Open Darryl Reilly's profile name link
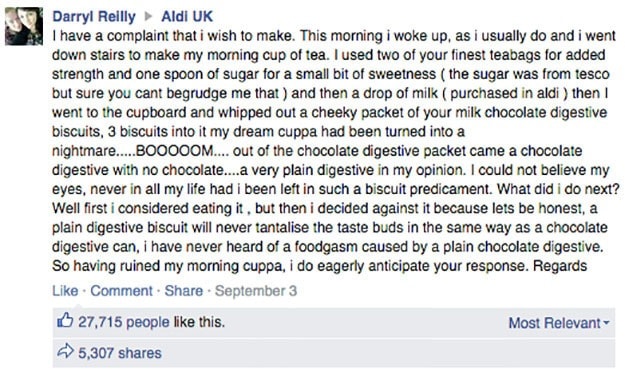Viewport: 625px width, 369px height. pos(94,16)
